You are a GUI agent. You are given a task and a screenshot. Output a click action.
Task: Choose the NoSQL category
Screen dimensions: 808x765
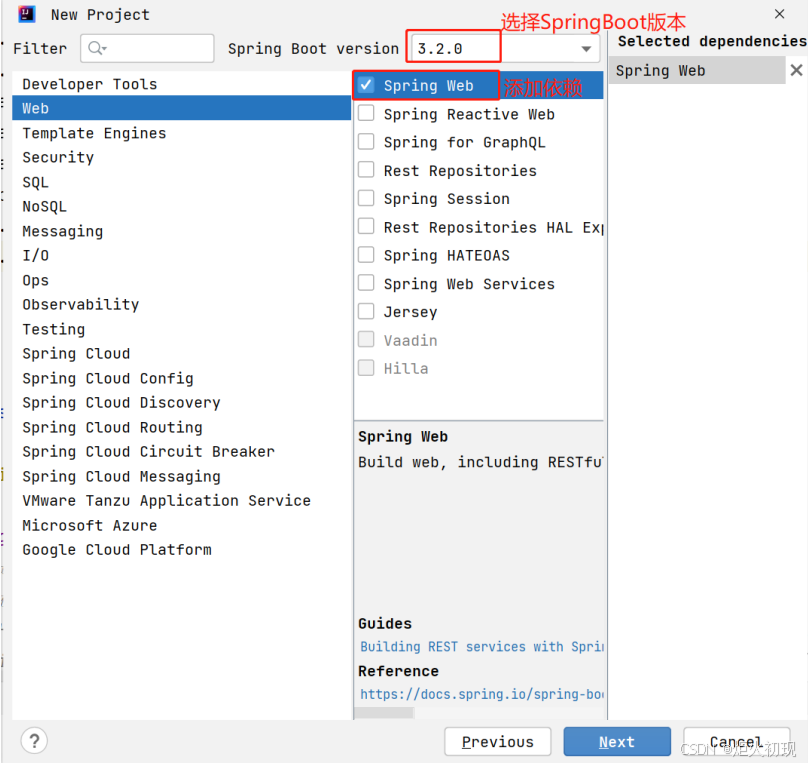(x=181, y=207)
